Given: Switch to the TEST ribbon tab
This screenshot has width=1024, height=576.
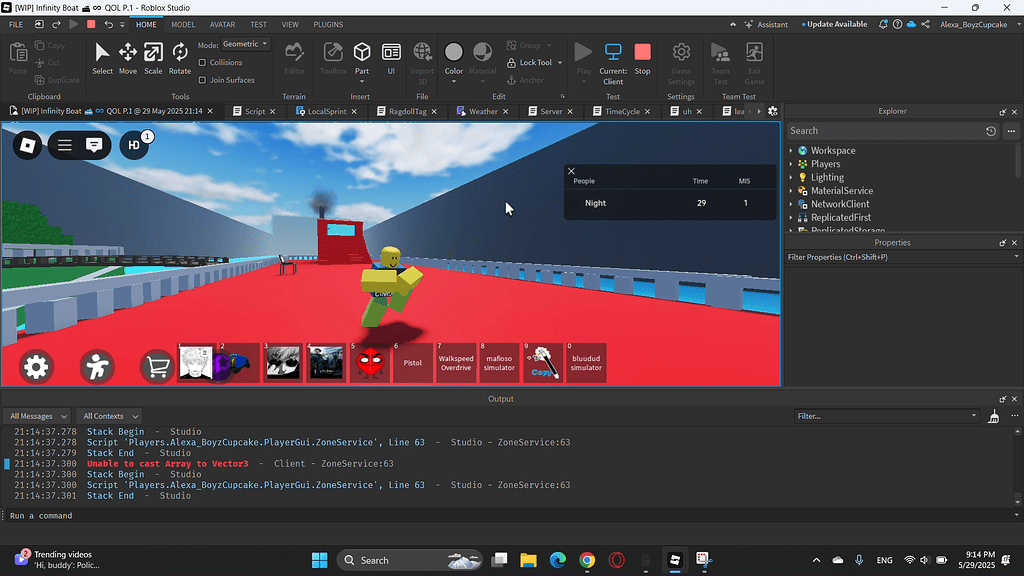Looking at the screenshot, I should pos(259,24).
